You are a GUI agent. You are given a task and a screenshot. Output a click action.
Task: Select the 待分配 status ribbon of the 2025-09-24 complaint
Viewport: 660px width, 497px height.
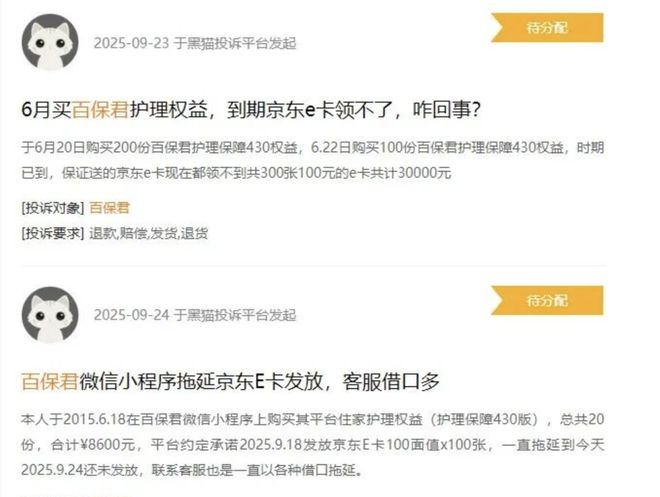[x=547, y=300]
